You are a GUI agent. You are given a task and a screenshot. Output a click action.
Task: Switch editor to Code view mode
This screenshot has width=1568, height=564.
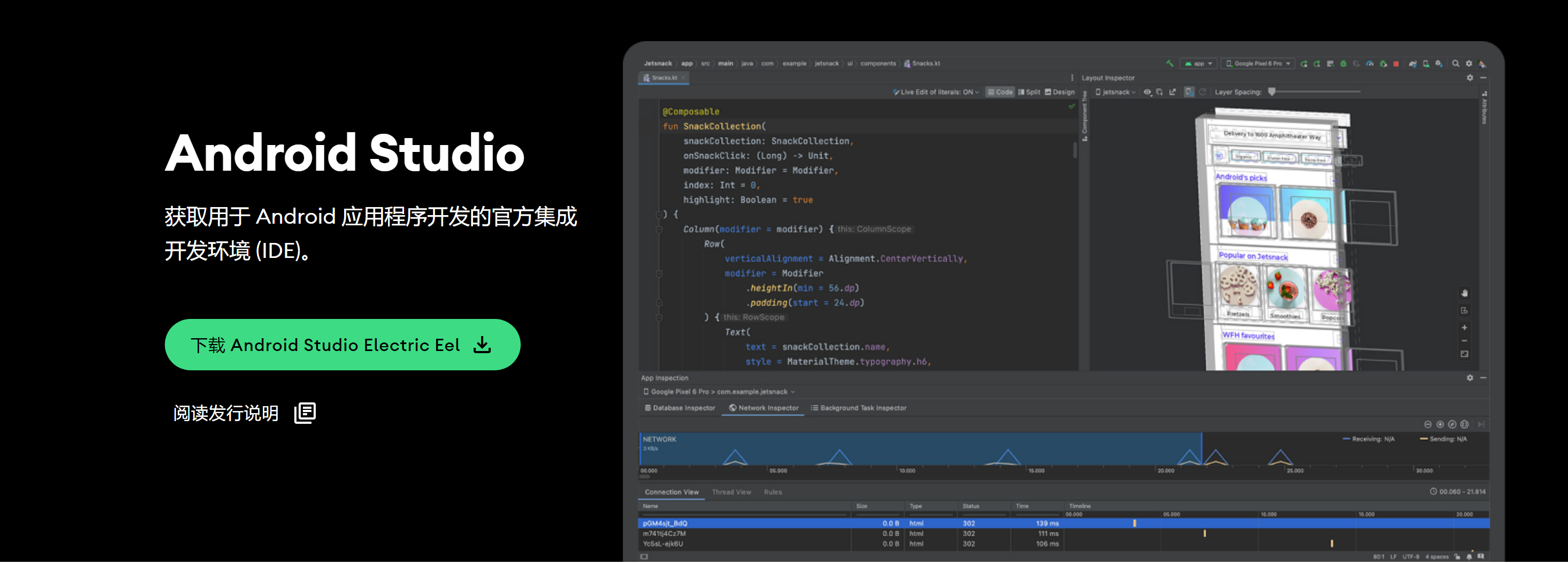[1000, 93]
